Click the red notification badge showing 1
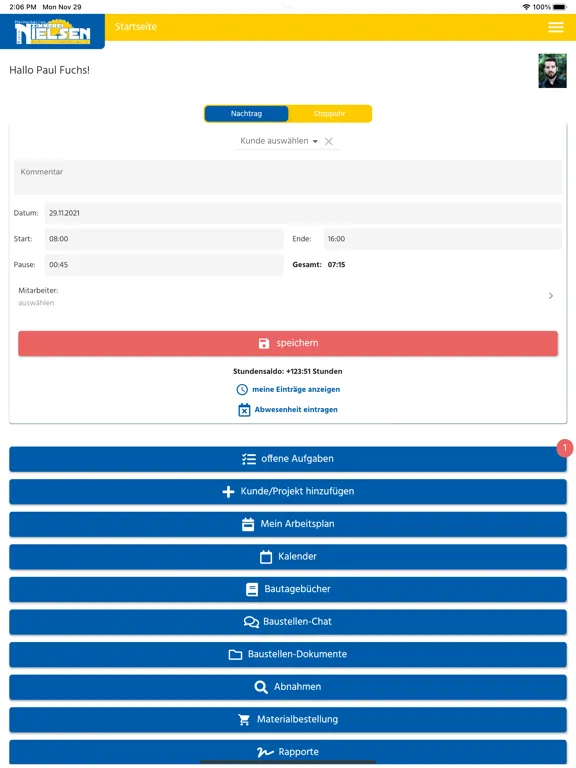Viewport: 576px width, 768px height. 565,448
